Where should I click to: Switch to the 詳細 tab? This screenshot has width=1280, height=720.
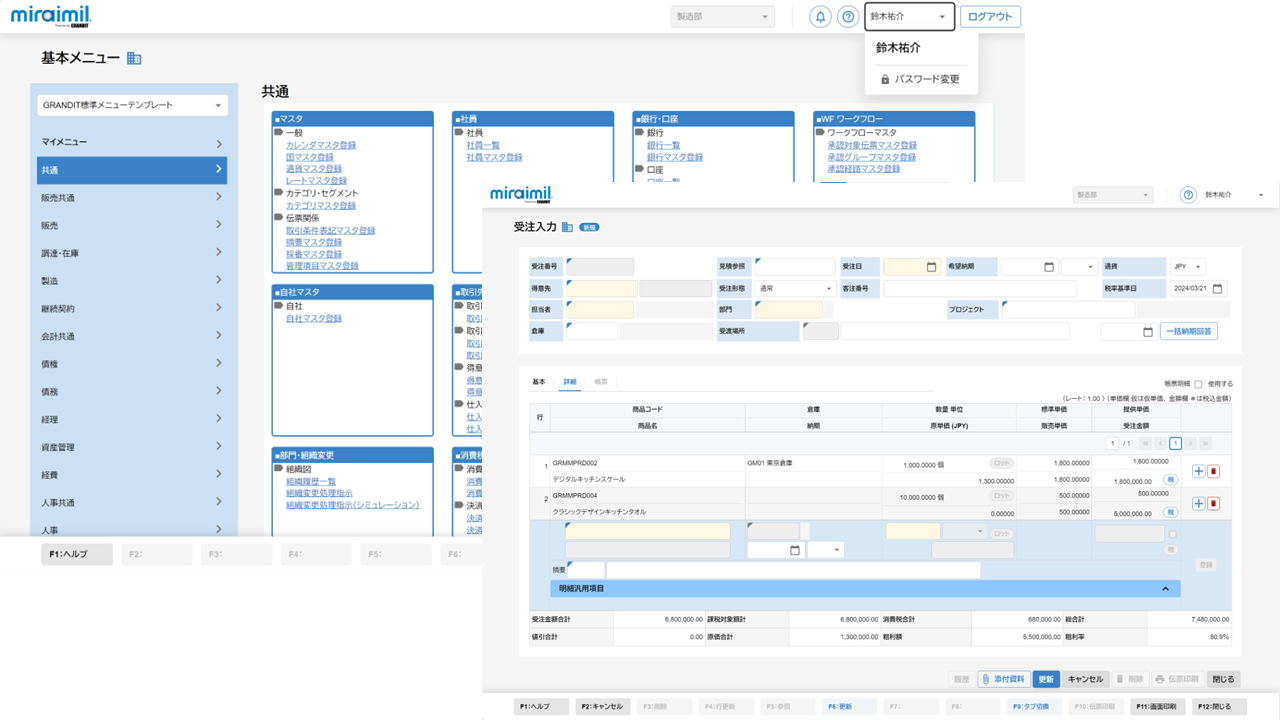(x=570, y=382)
